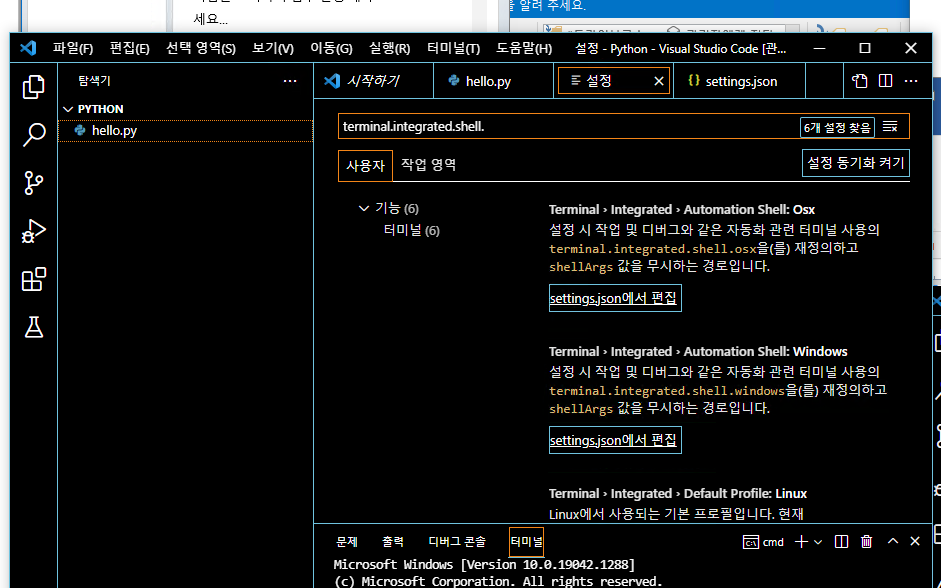
Task: Click the Default Profile: Linux setting title
Action: 678,494
